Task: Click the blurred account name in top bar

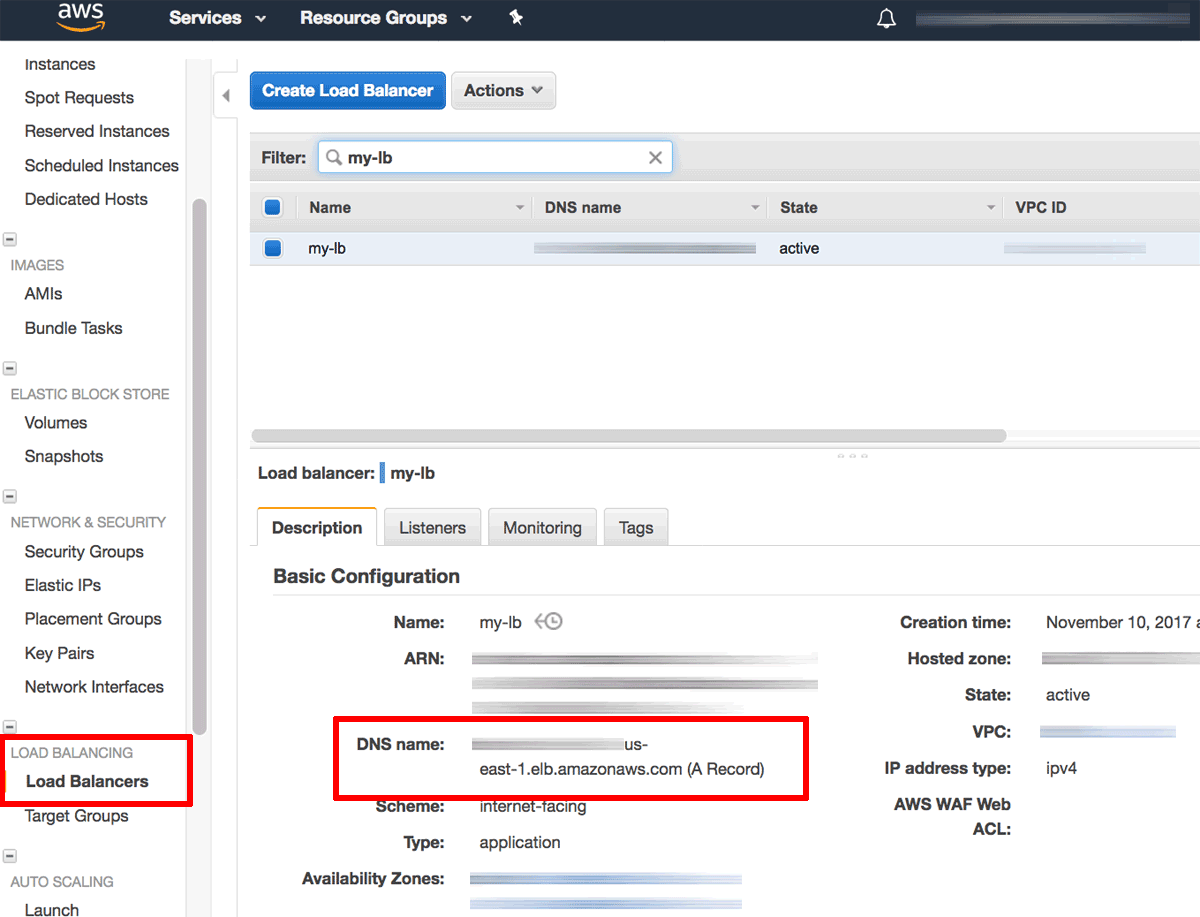Action: pyautogui.click(x=1055, y=19)
